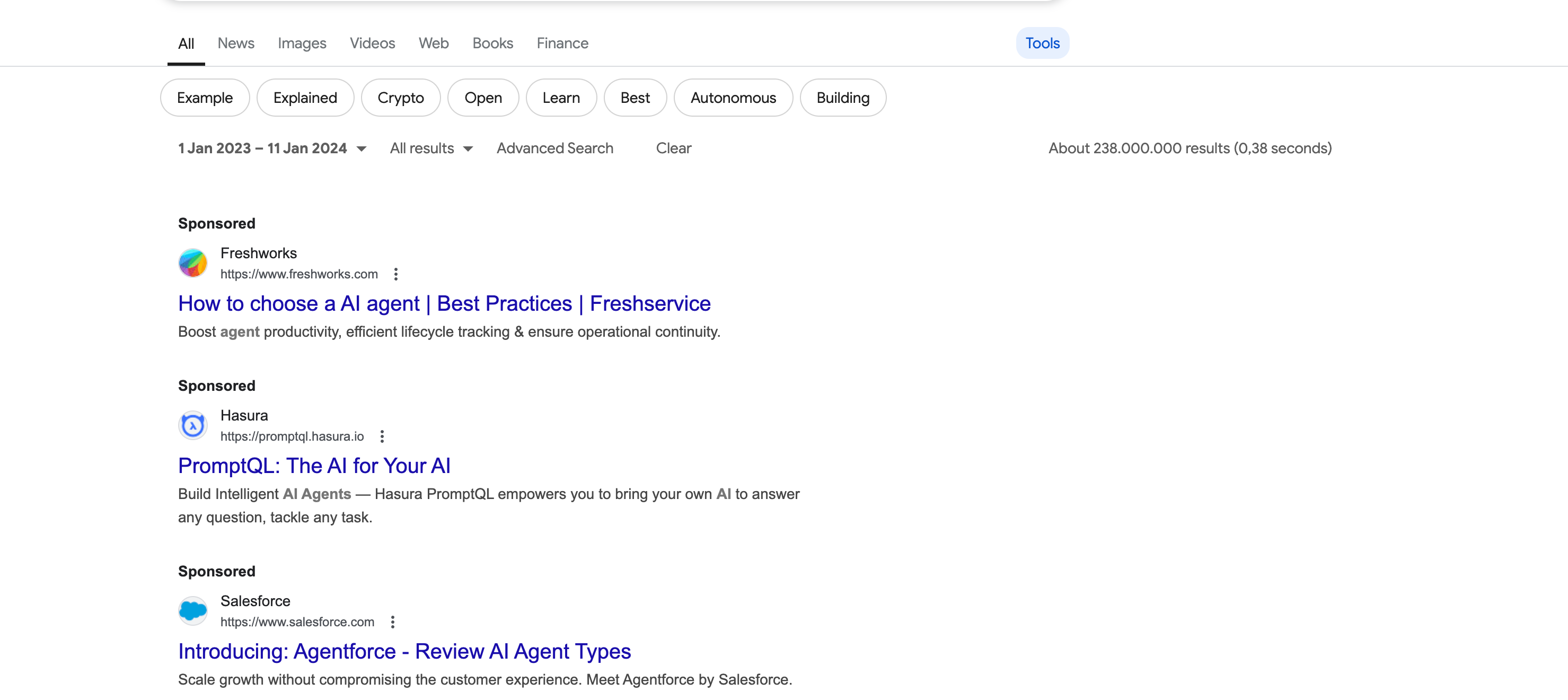Clear the applied search filters
1568x700 pixels.
tap(673, 148)
